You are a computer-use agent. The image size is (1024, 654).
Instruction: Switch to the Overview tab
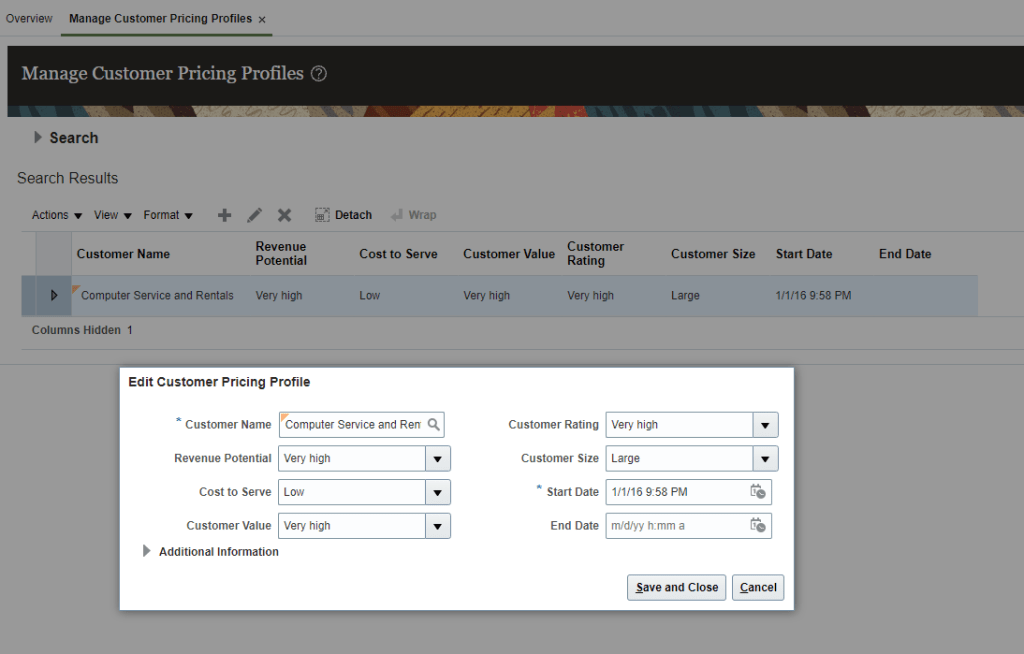29,19
